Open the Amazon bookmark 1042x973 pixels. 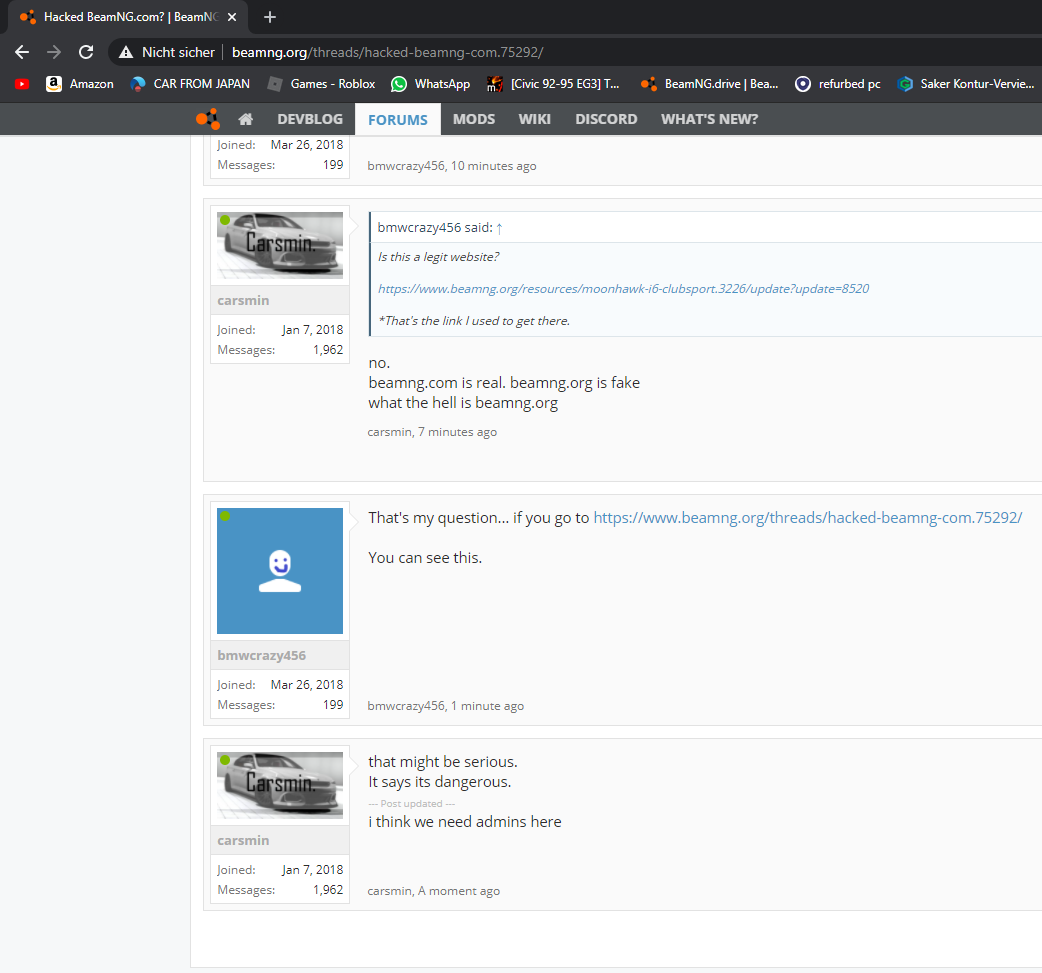click(79, 84)
